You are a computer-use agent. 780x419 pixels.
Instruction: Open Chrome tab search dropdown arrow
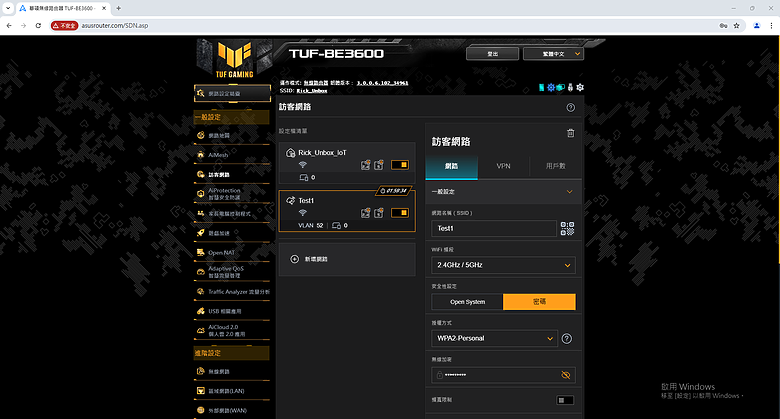click(x=8, y=8)
